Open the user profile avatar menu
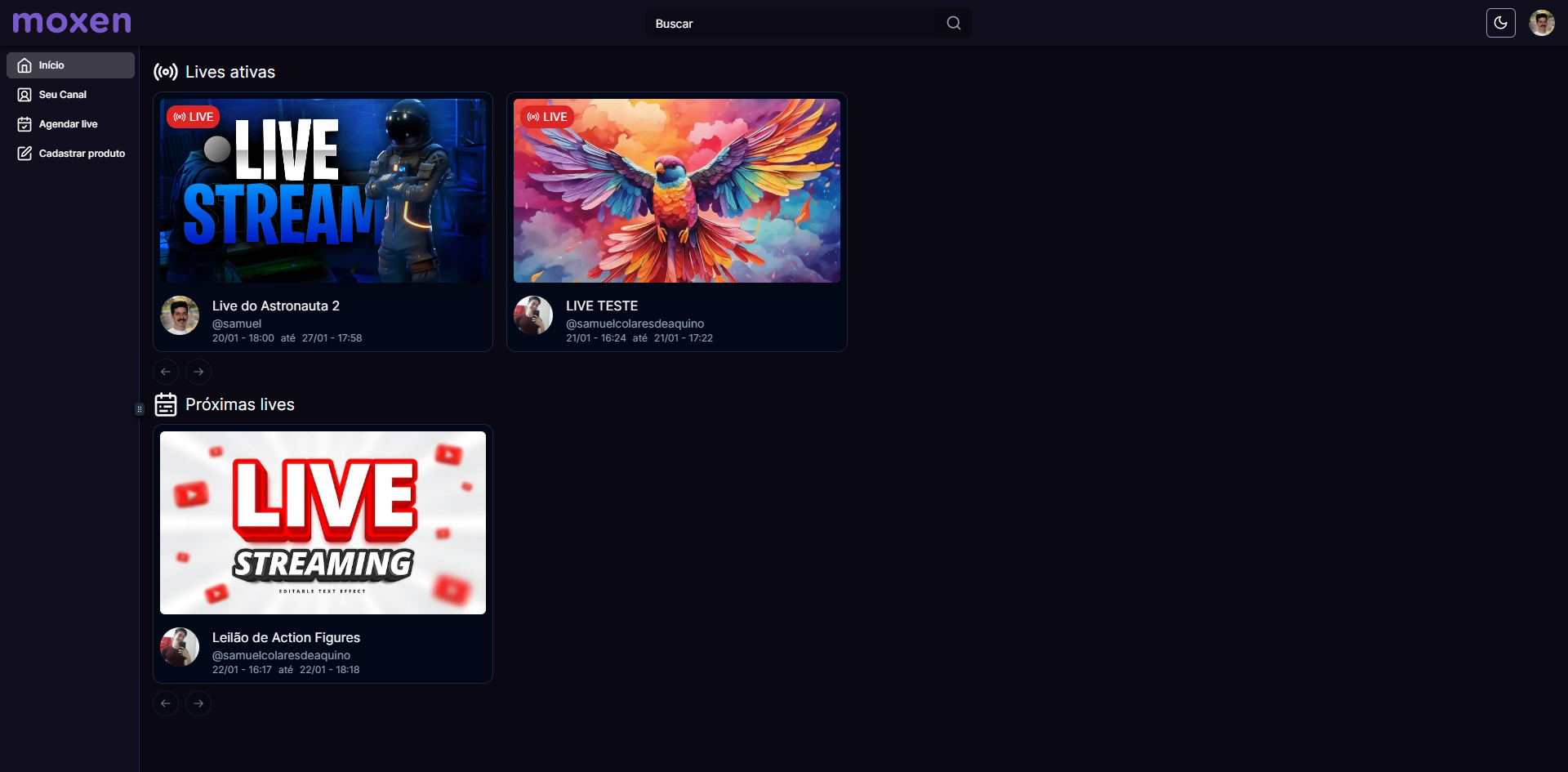Screen dimensions: 1568x772 click(x=1542, y=23)
